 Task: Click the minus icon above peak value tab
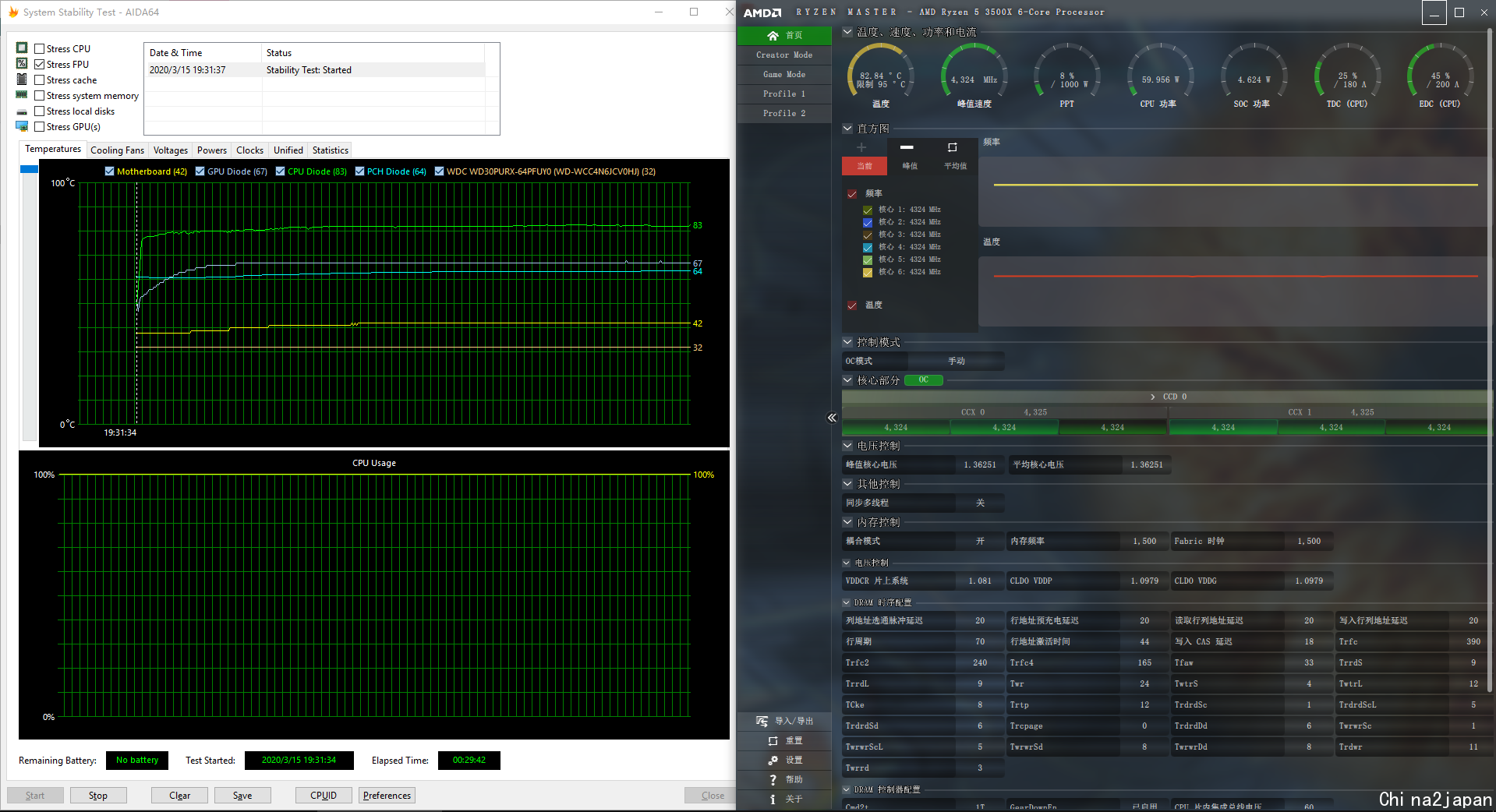(907, 147)
